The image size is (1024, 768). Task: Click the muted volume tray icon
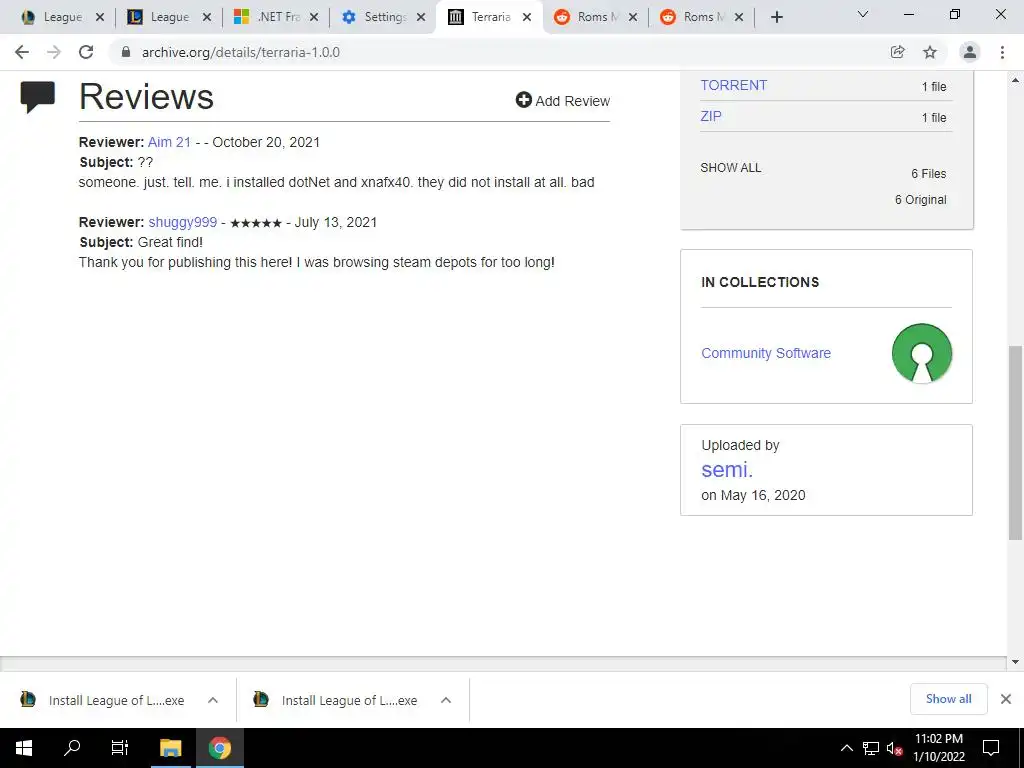pos(894,748)
